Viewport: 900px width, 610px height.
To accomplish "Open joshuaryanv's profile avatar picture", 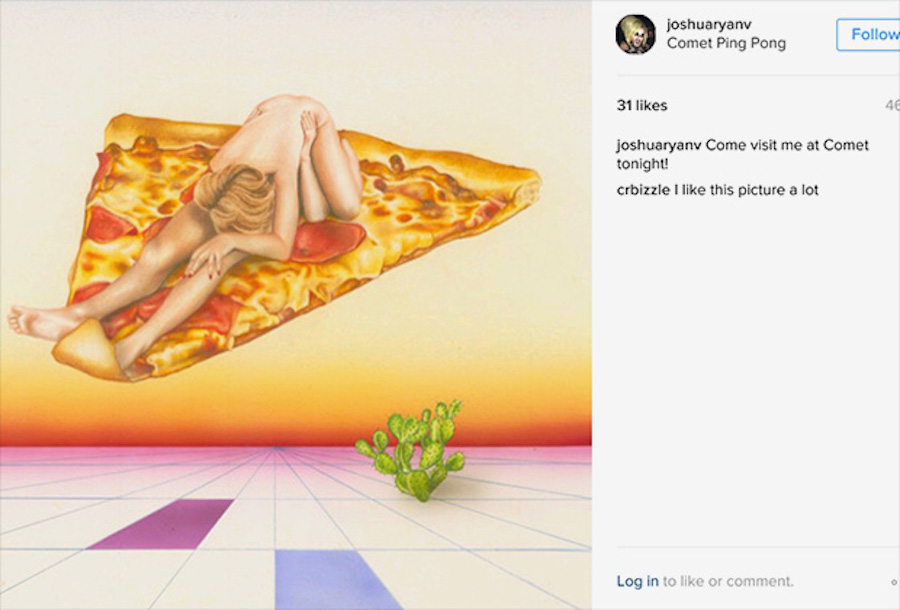I will pyautogui.click(x=635, y=34).
